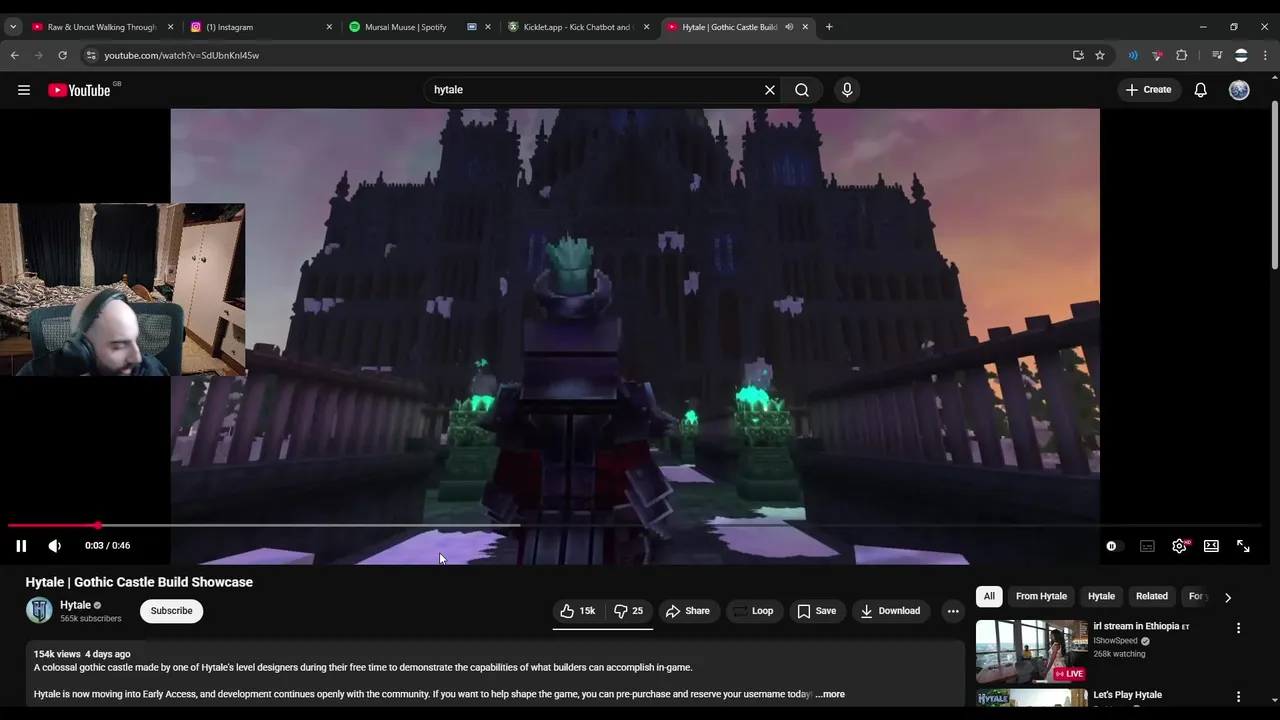1280x720 pixels.
Task: Enter full screen mode
Action: tap(1243, 546)
